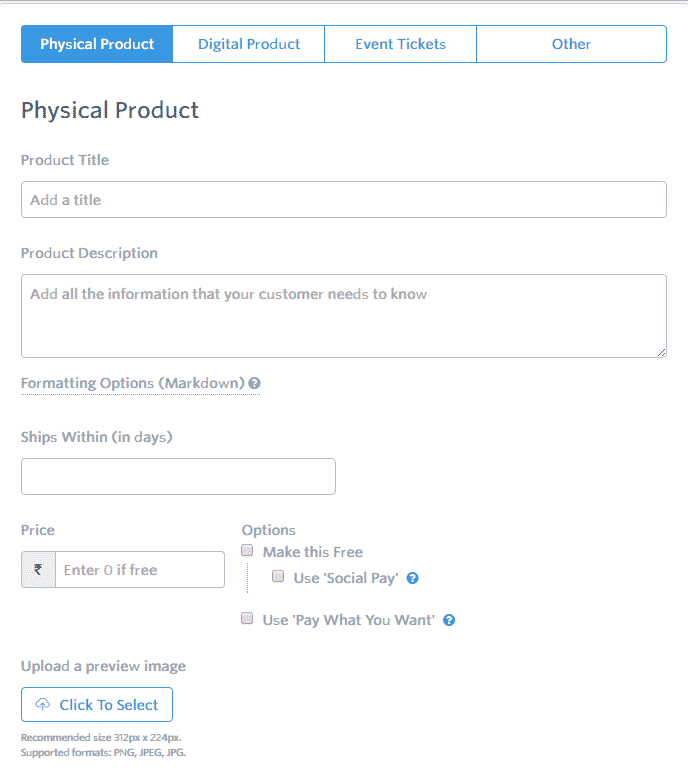
Task: Tick the Use 'Social Pay' checkbox
Action: click(x=278, y=576)
